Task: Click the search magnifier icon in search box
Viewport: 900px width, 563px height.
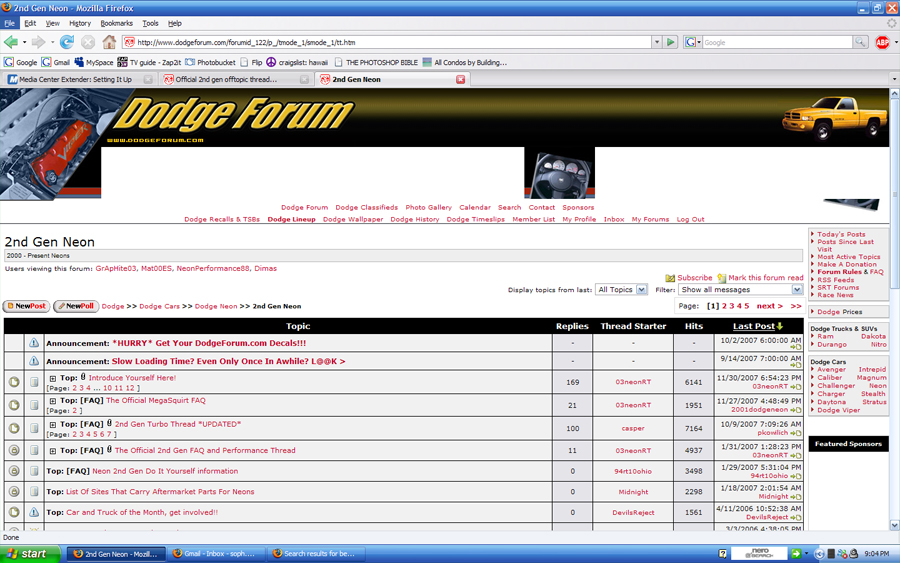Action: click(x=860, y=42)
